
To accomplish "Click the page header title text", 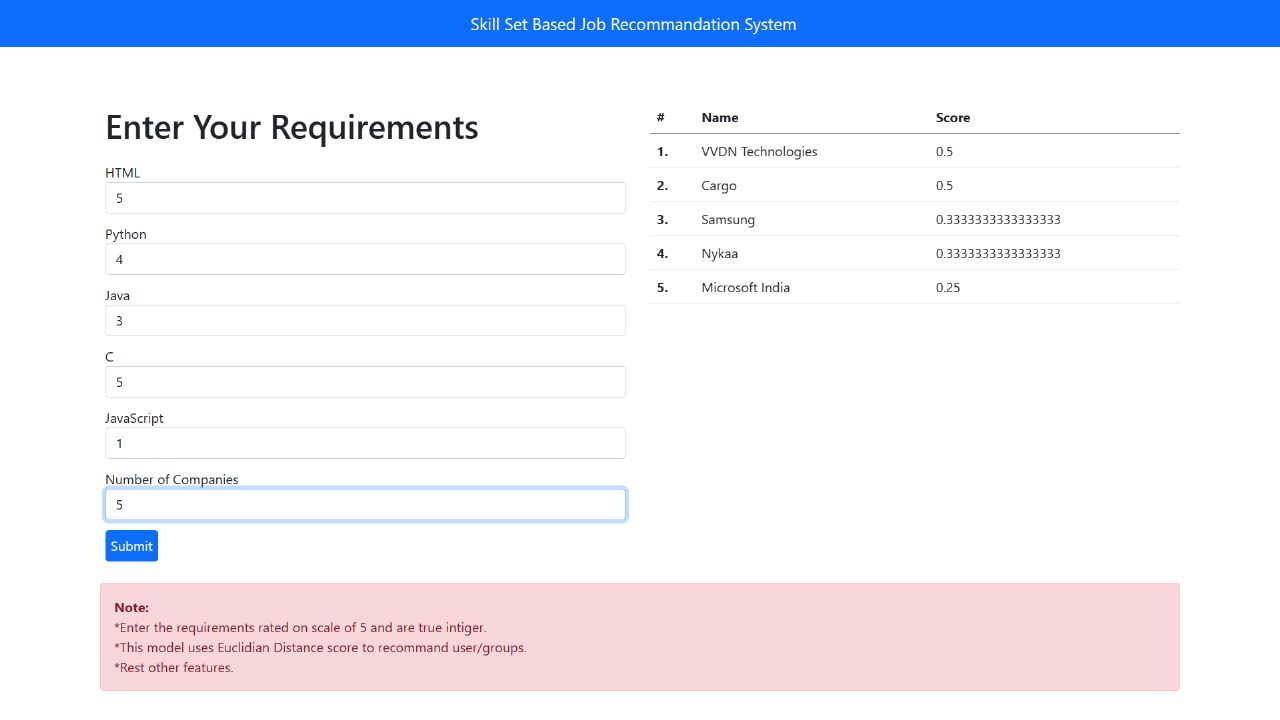I will 634,24.
